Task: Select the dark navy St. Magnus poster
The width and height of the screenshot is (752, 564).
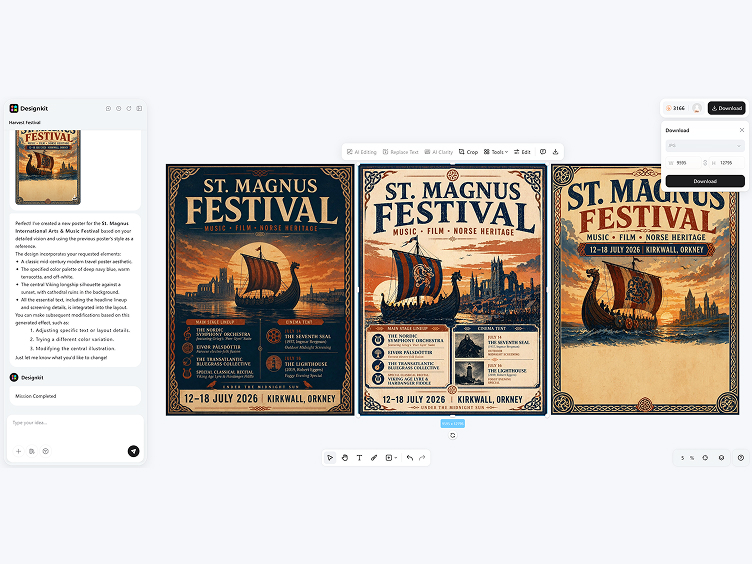Action: (260, 290)
